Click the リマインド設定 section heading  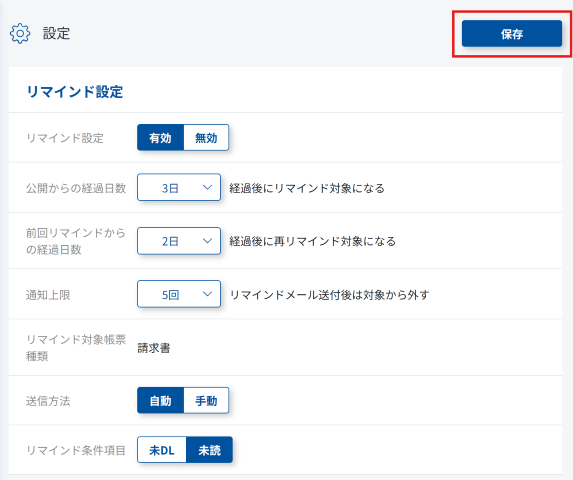point(75,91)
